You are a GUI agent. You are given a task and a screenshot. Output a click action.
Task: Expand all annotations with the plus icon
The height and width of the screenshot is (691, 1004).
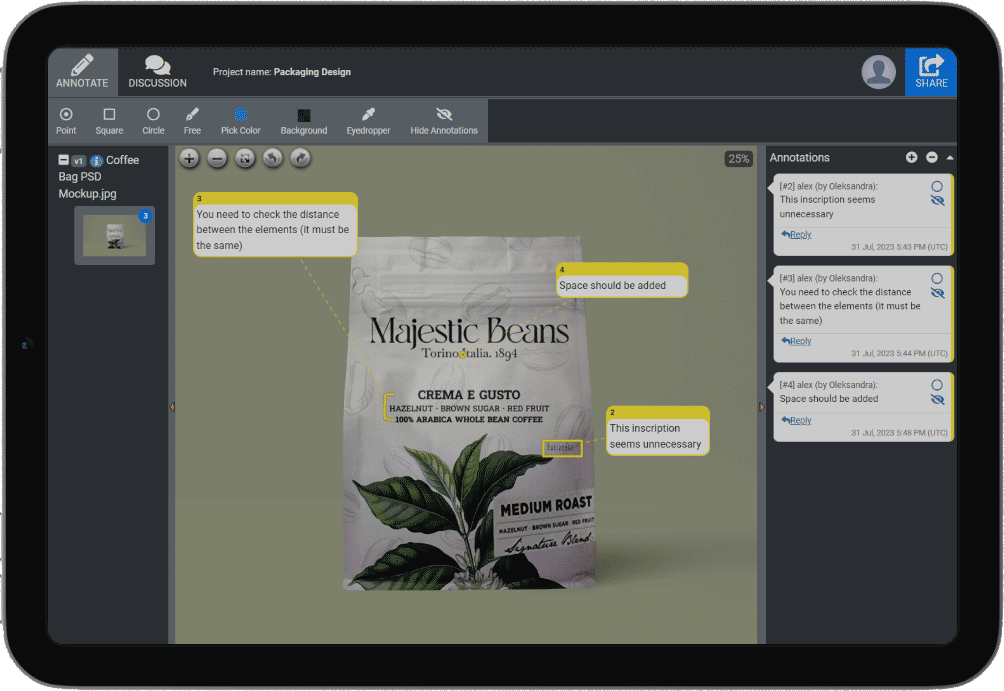coord(911,158)
